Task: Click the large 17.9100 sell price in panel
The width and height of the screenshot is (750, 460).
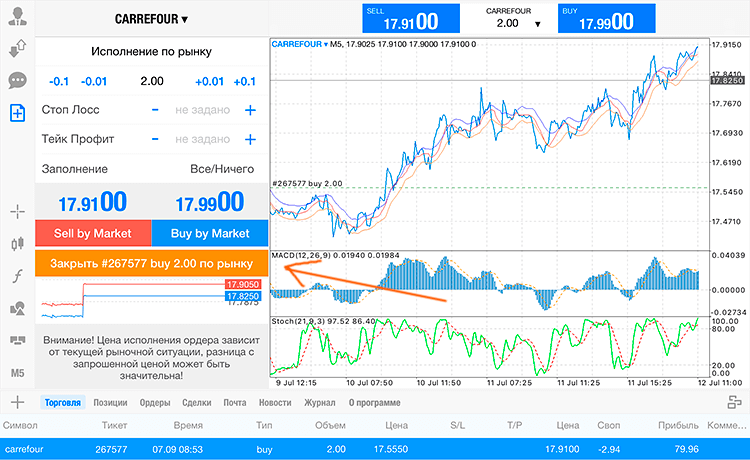Action: point(93,202)
